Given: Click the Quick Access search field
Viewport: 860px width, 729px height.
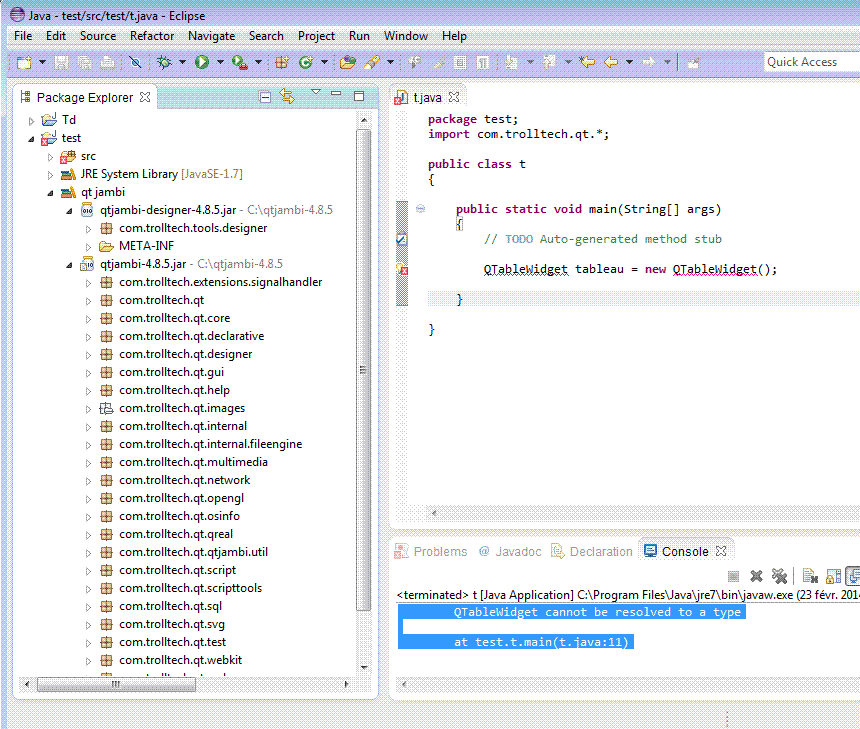Looking at the screenshot, I should [812, 62].
